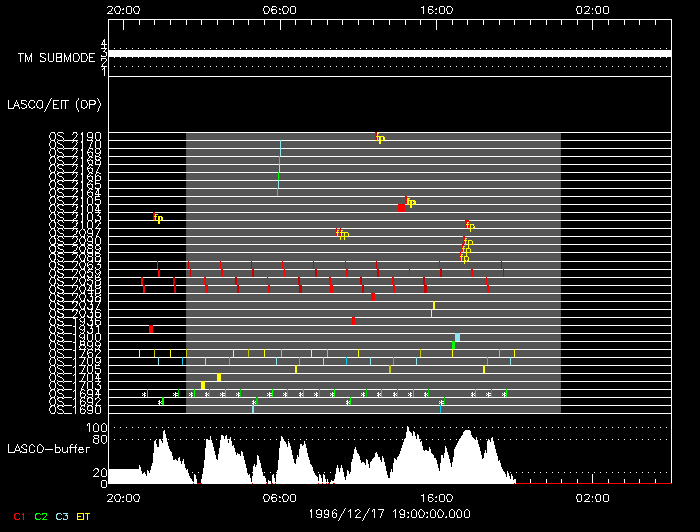
Task: Click the yellow block on the OS_1704 row
Action: click(219, 377)
